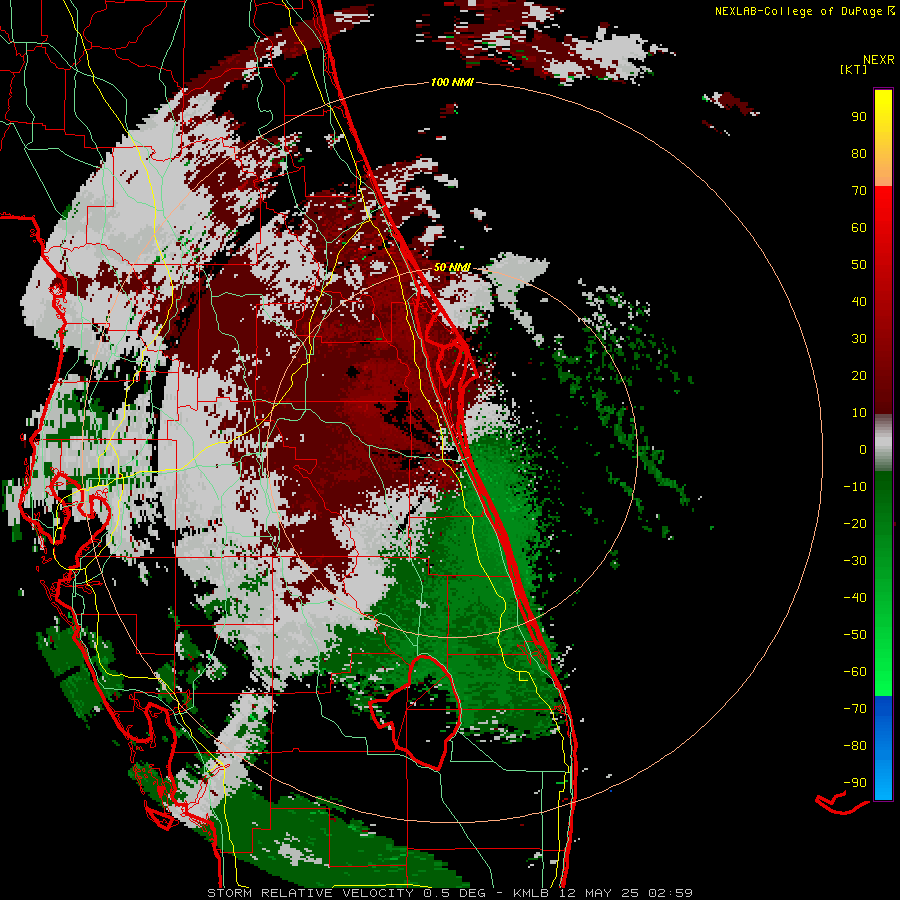The width and height of the screenshot is (900, 900).
Task: Pick the bright green segment of velocity color bar
Action: click(x=883, y=584)
